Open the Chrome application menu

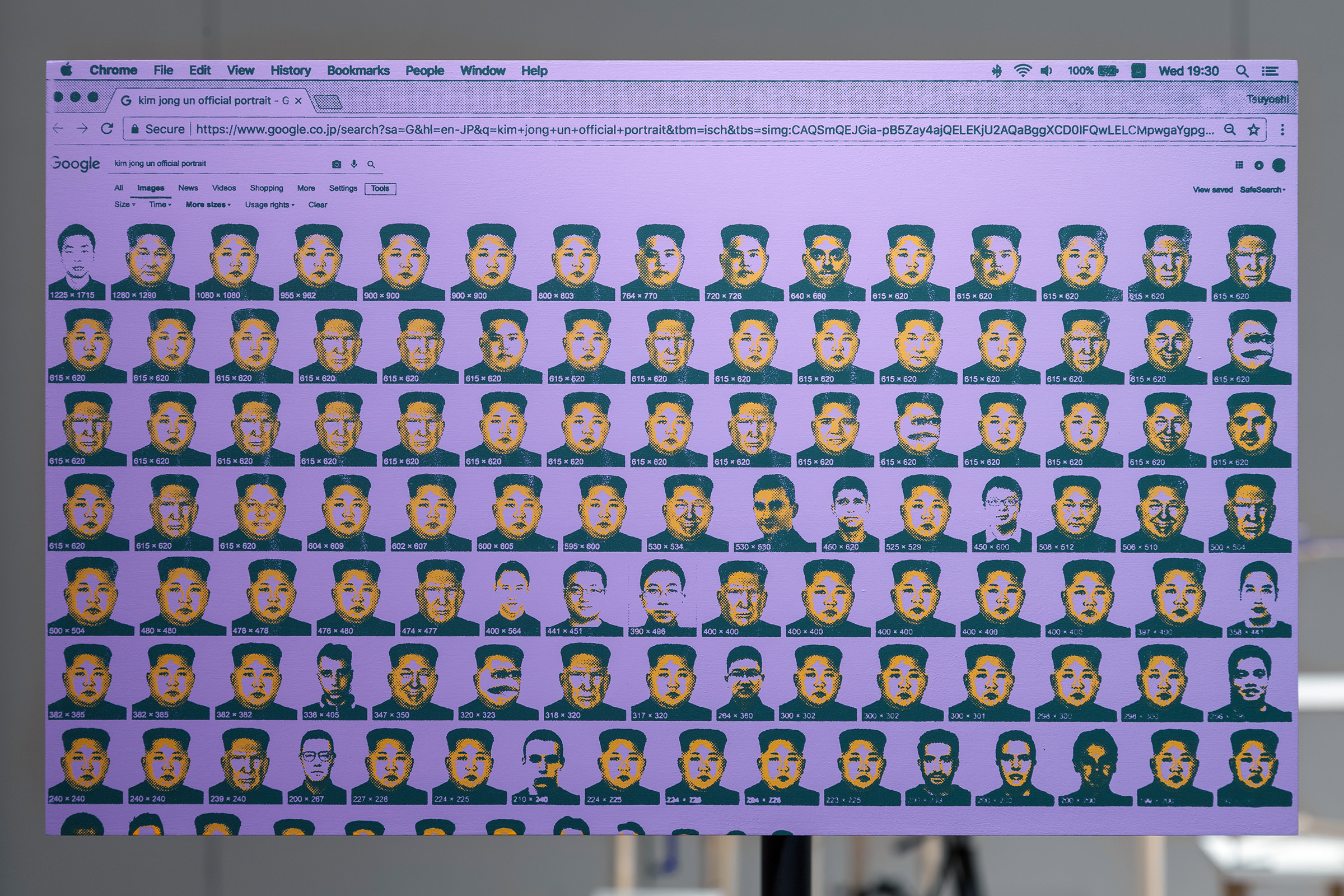[x=113, y=71]
